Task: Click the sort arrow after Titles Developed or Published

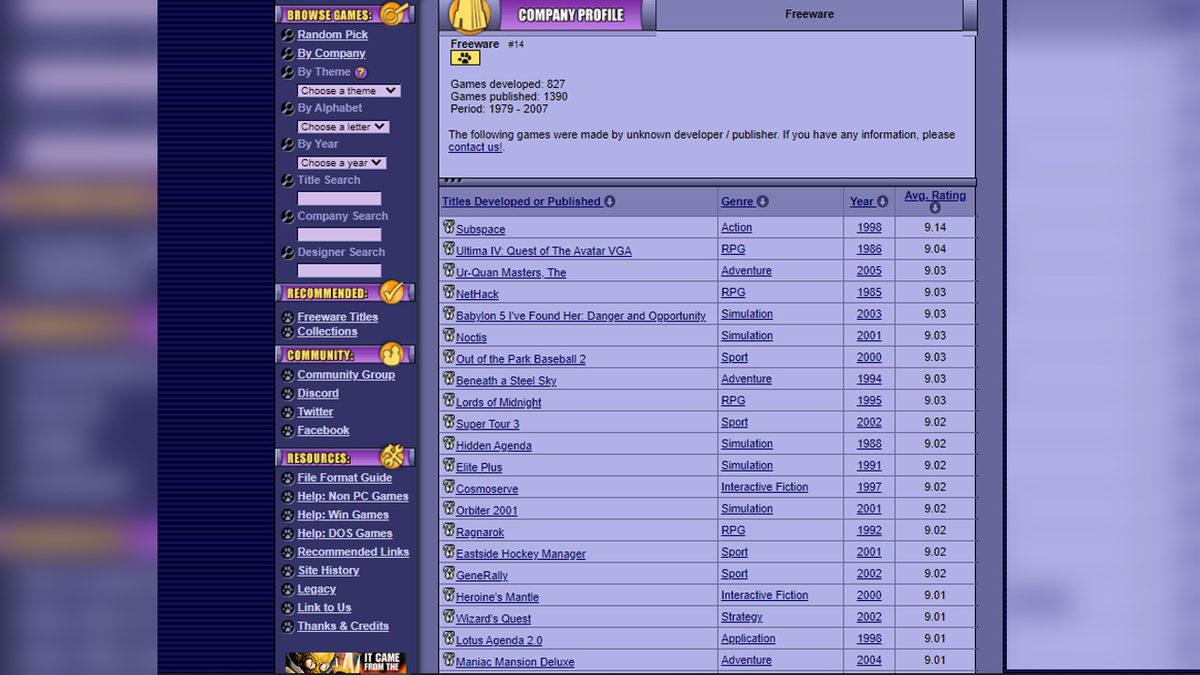Action: (x=610, y=202)
